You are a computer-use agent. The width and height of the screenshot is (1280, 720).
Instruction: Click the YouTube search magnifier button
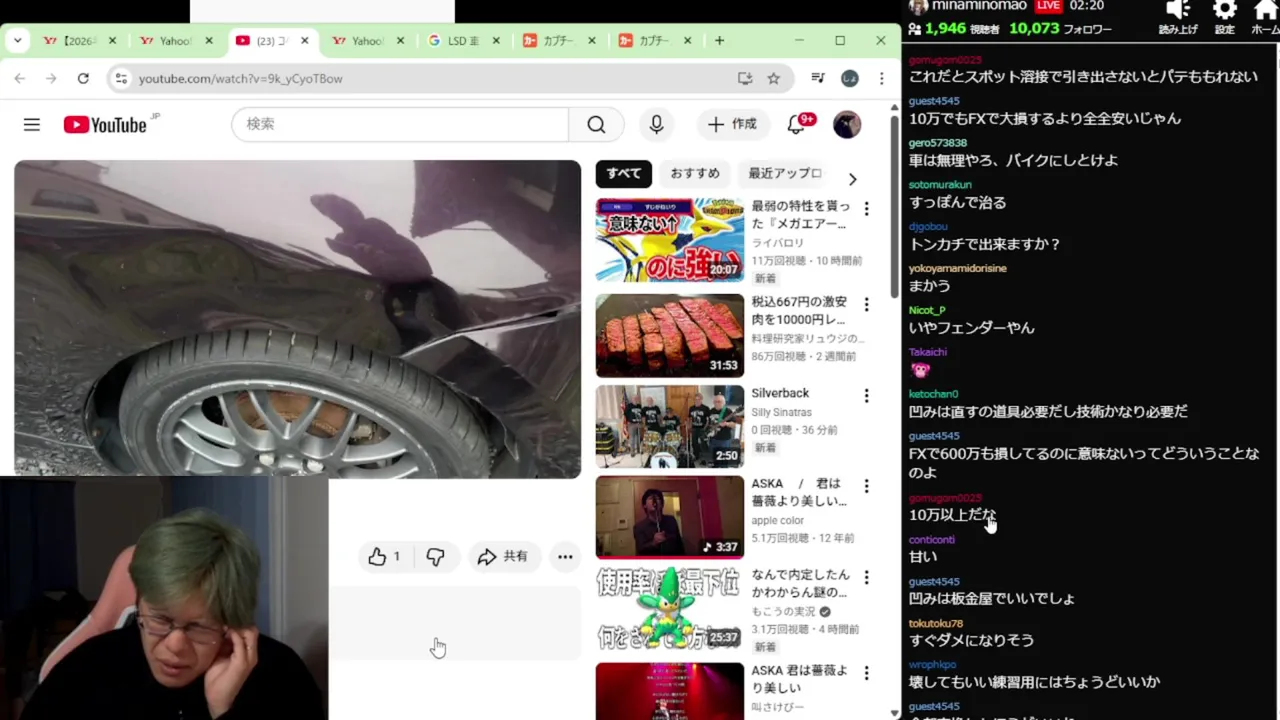click(x=596, y=124)
